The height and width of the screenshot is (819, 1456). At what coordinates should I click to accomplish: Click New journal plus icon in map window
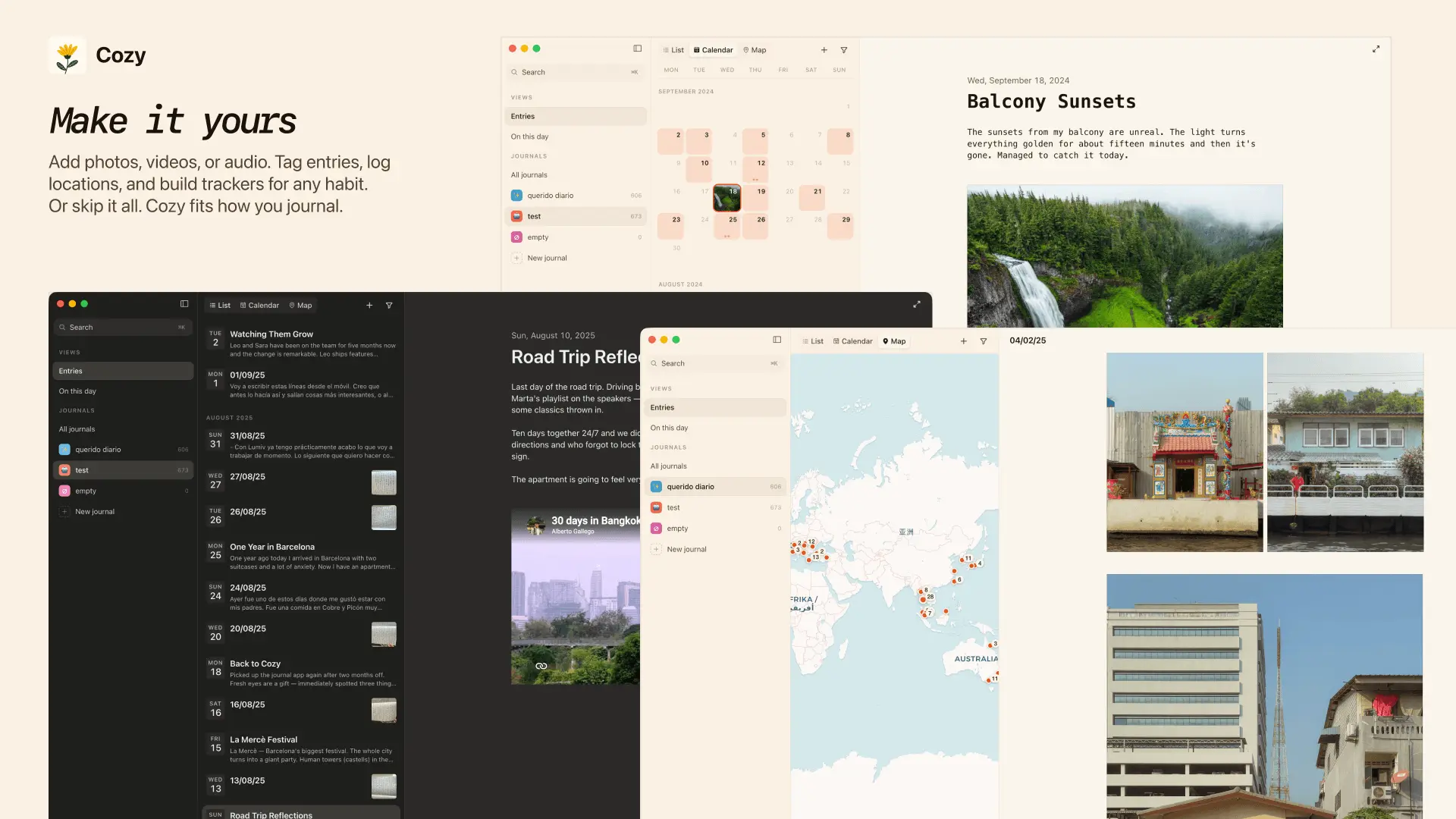tap(656, 550)
